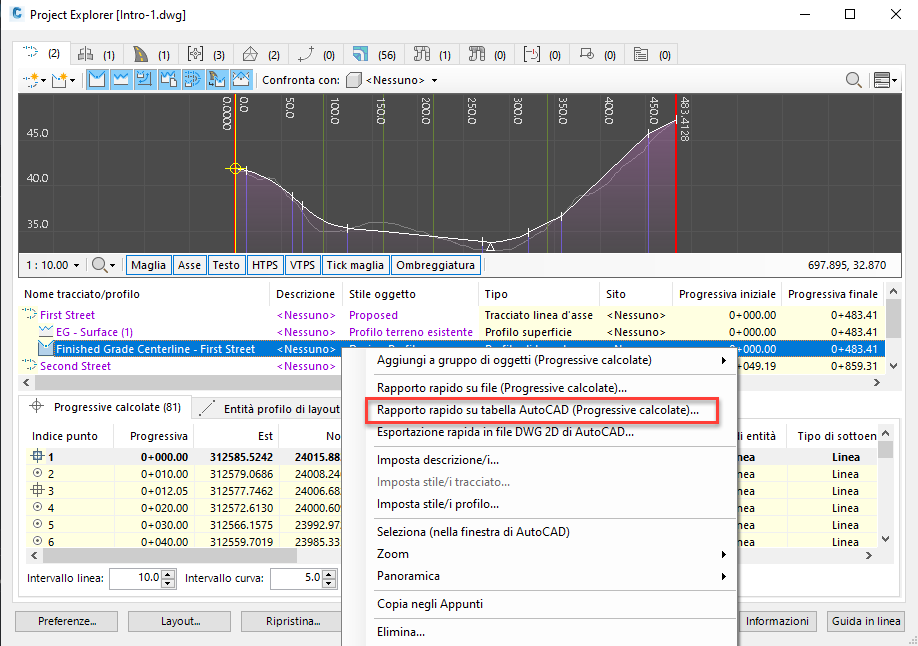The height and width of the screenshot is (646, 918).
Task: Toggle the dashed offset alignment filter button
Action: tap(193, 80)
